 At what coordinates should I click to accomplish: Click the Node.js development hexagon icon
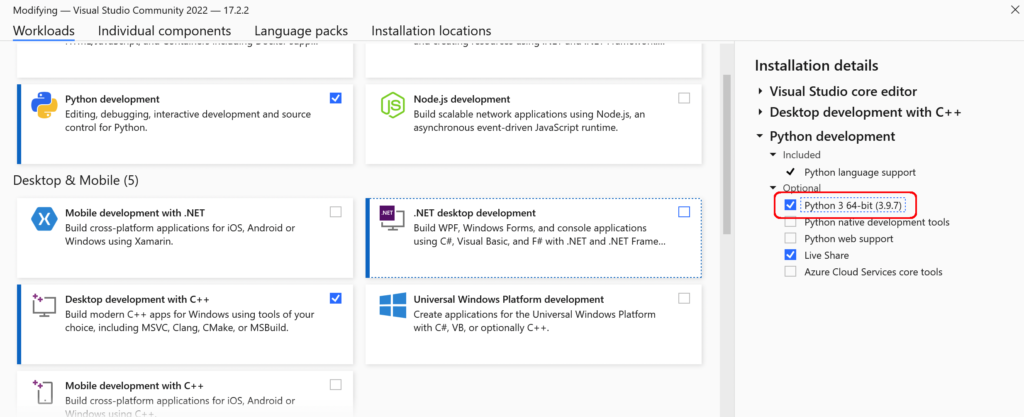point(392,105)
